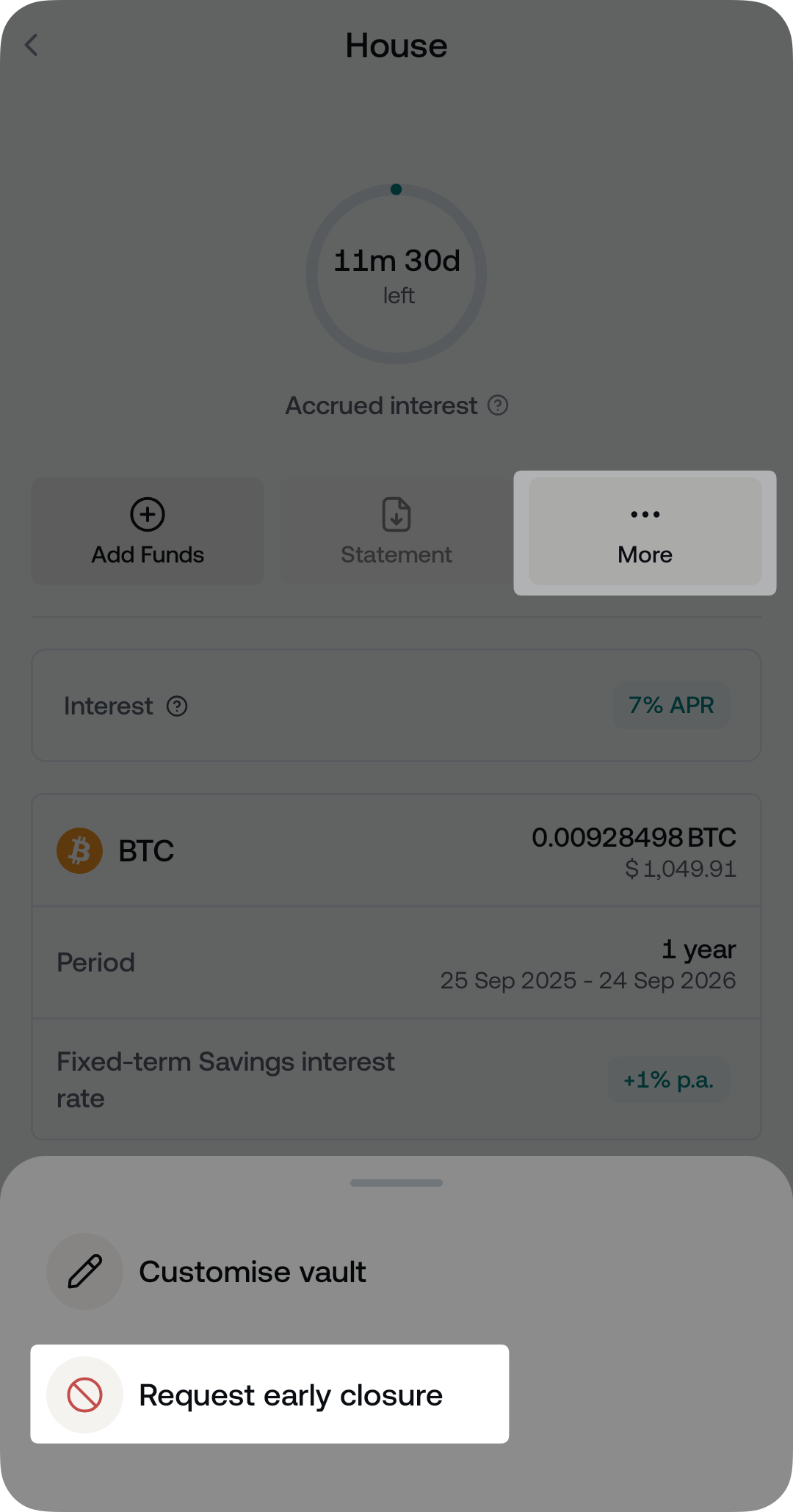Tap the +1% p.a. rate badge
Image resolution: width=793 pixels, height=1512 pixels.
(x=668, y=1080)
